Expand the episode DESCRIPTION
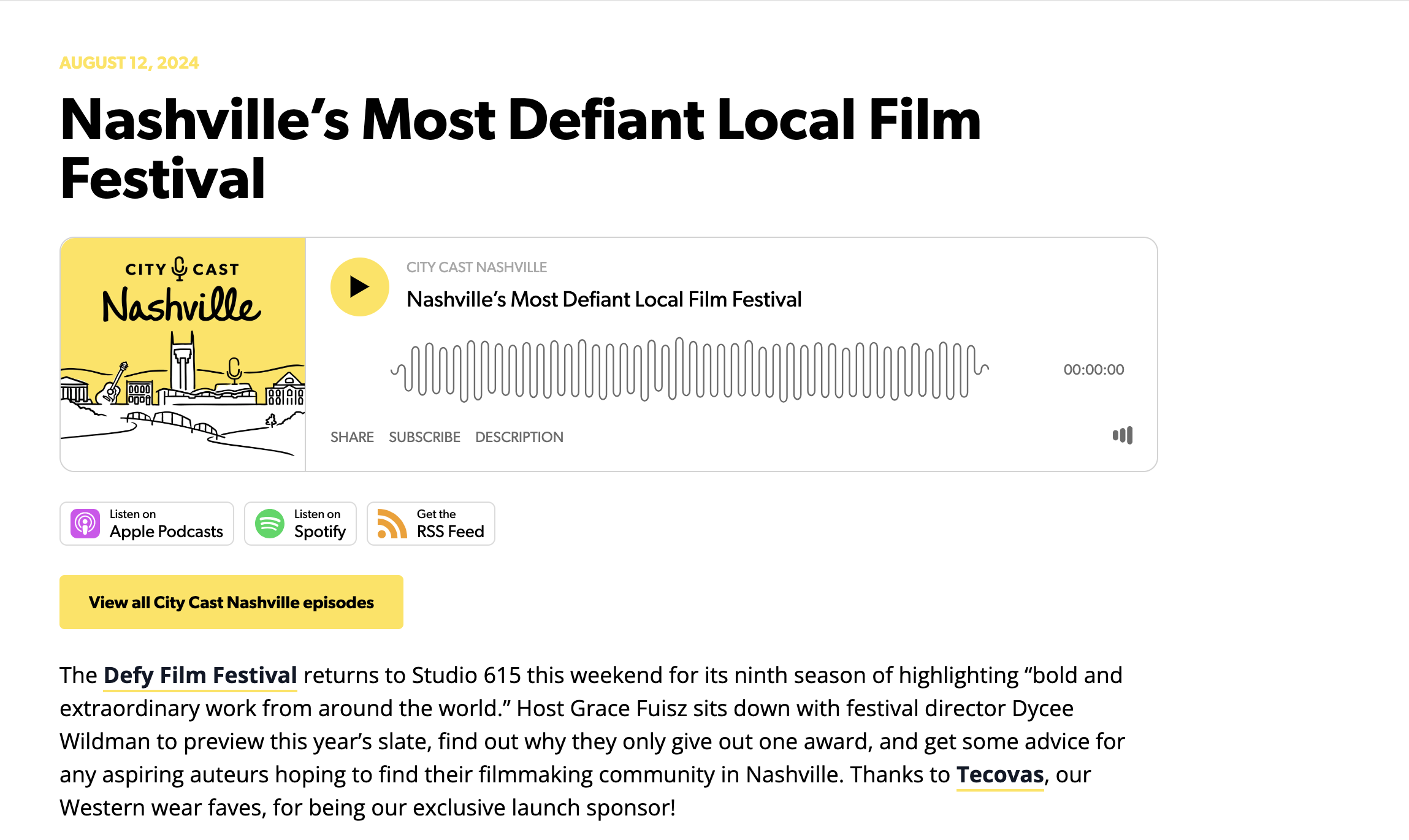 pyautogui.click(x=519, y=437)
